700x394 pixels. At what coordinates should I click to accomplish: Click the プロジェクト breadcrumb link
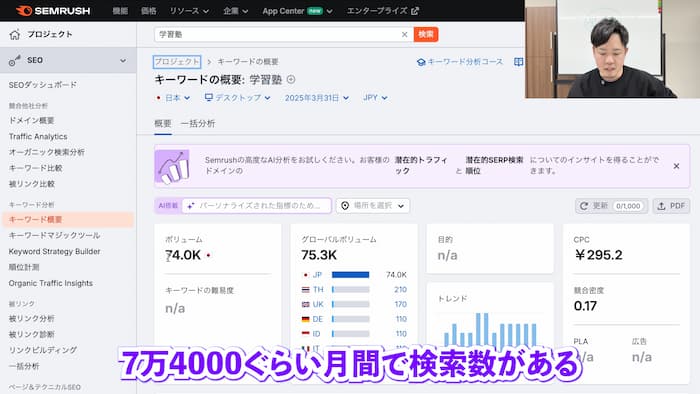(x=177, y=62)
